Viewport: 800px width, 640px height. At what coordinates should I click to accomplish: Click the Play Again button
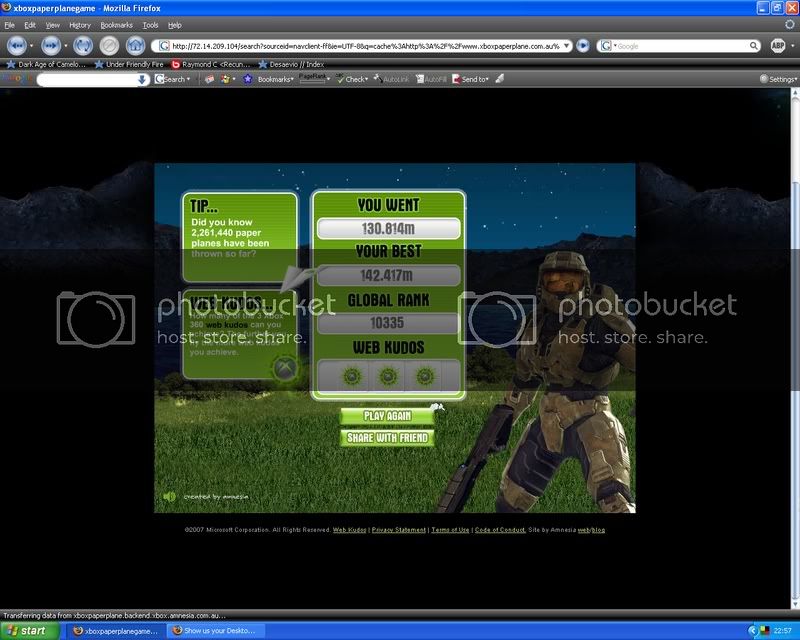(x=387, y=416)
